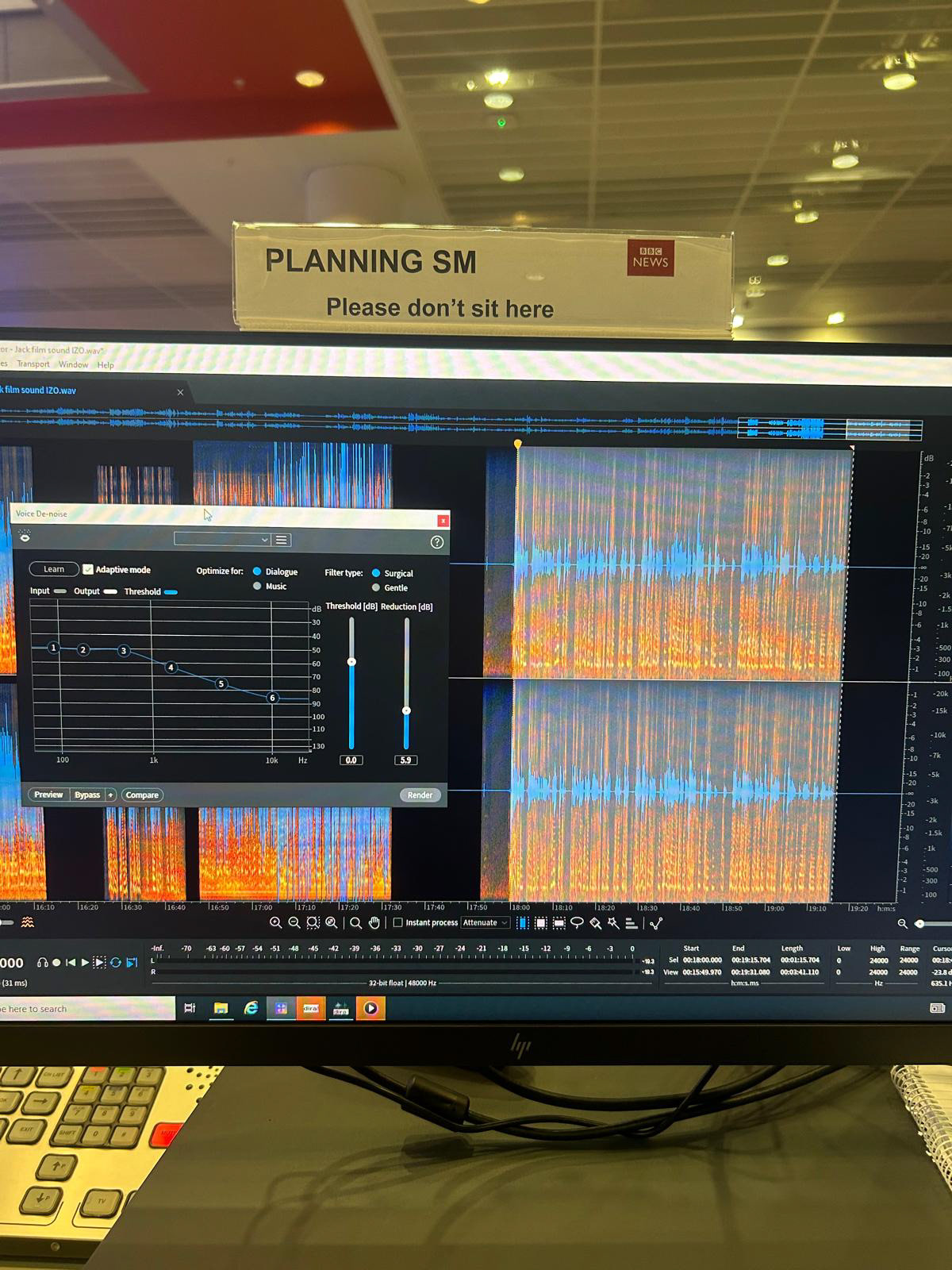Screen dimensions: 952x1270
Task: Click the harmonics selection tool icon
Action: 631,922
